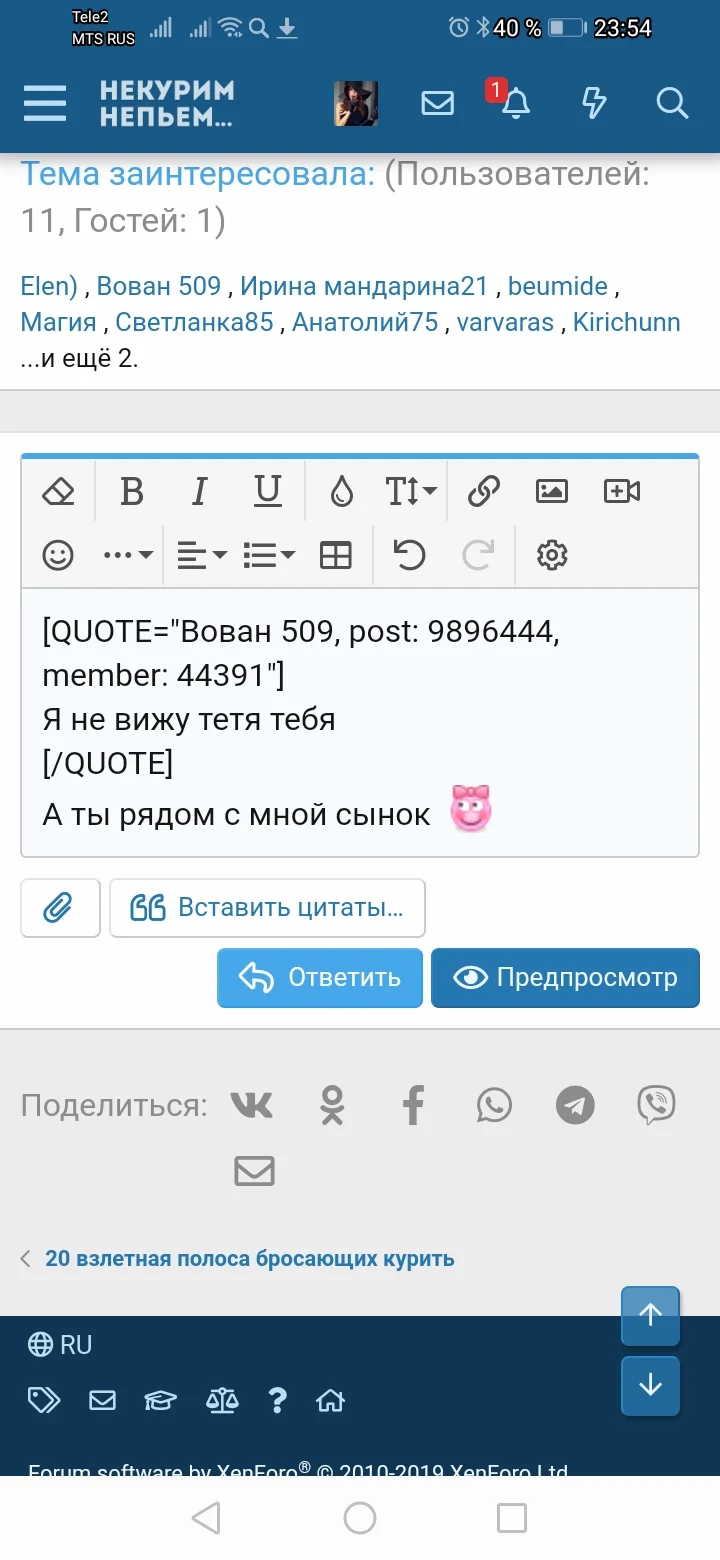Expand the text alignment dropdown
The width and height of the screenshot is (720, 1560).
click(x=202, y=554)
